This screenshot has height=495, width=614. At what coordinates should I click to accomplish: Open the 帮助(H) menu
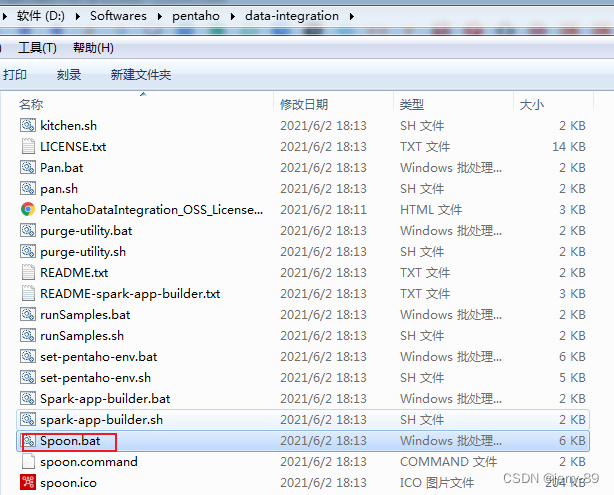pos(93,48)
